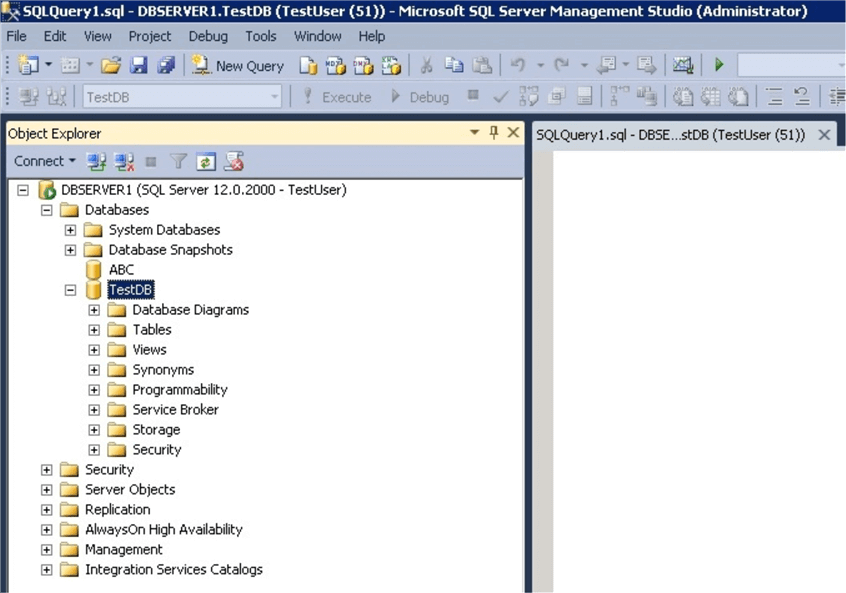
Task: Click the Save All icon
Action: (166, 65)
